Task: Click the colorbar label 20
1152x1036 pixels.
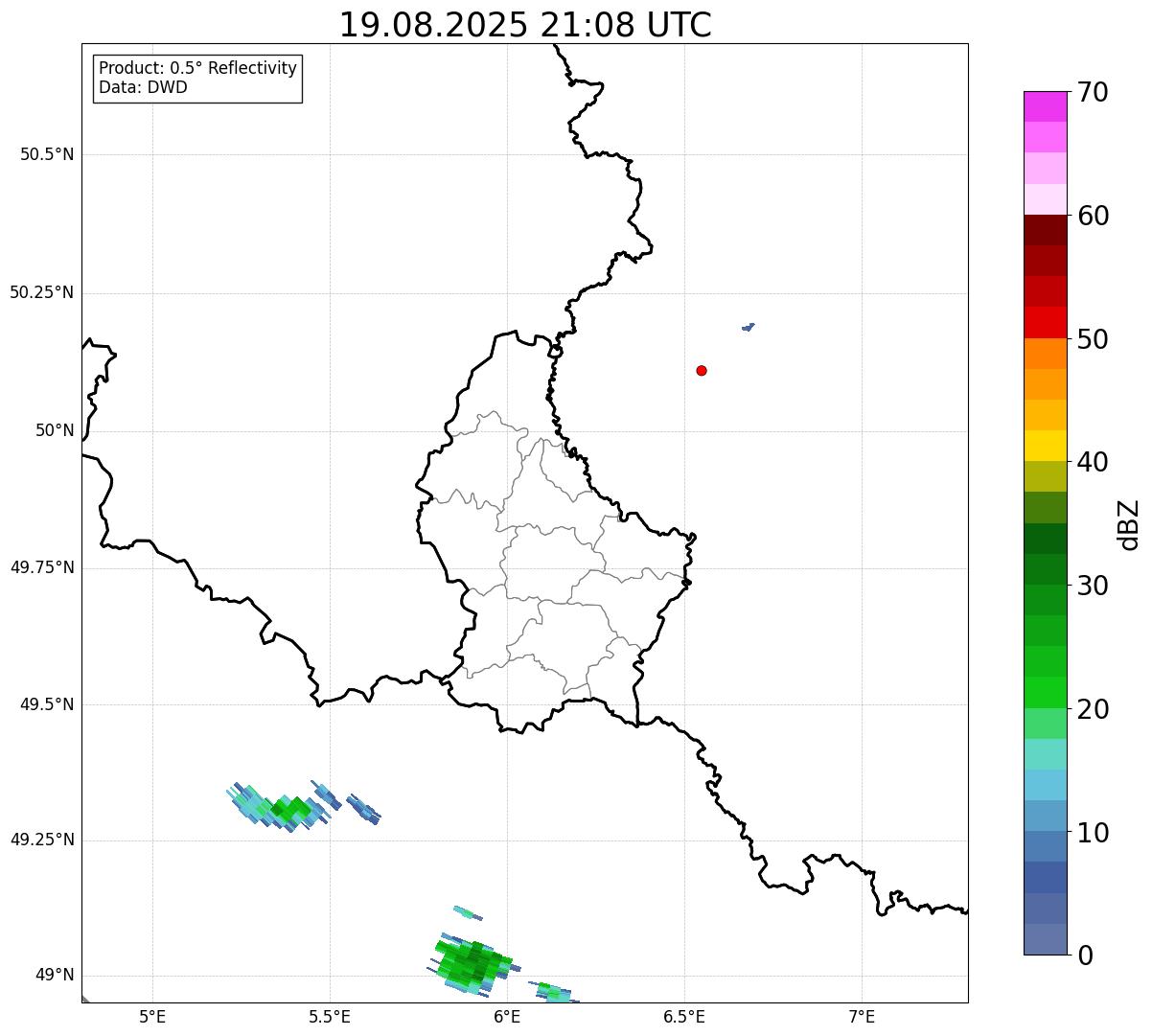Action: coord(1093,709)
